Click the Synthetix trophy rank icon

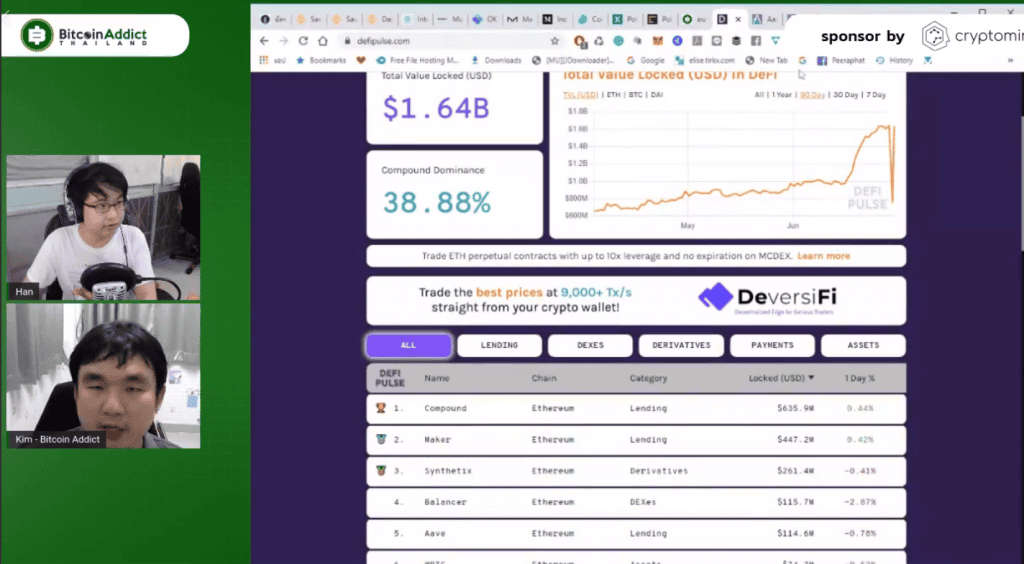[381, 471]
